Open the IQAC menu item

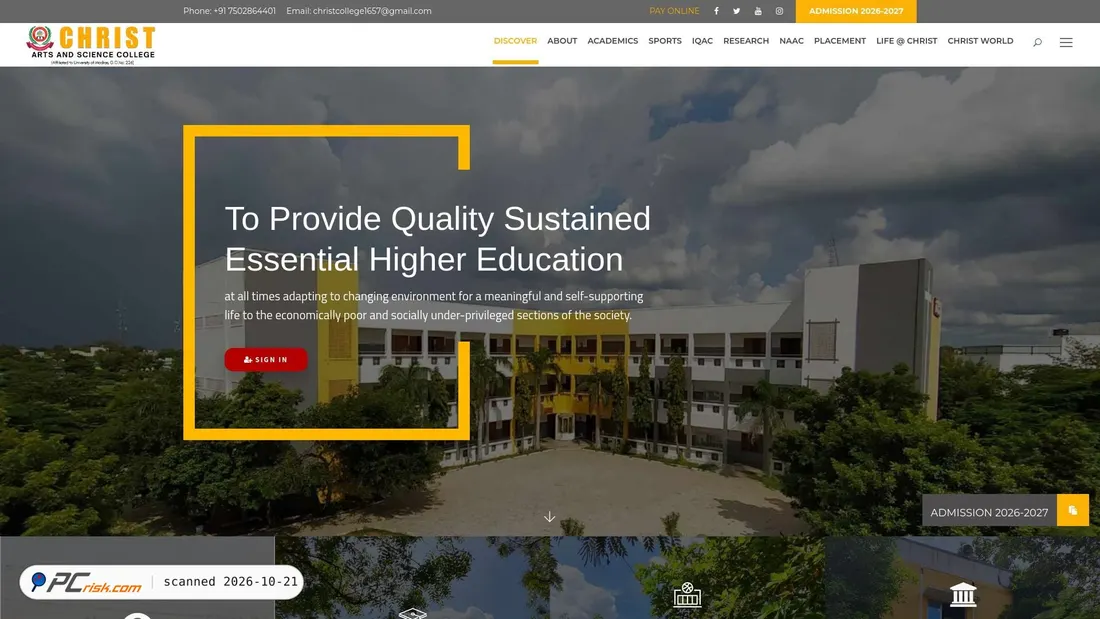tap(702, 41)
